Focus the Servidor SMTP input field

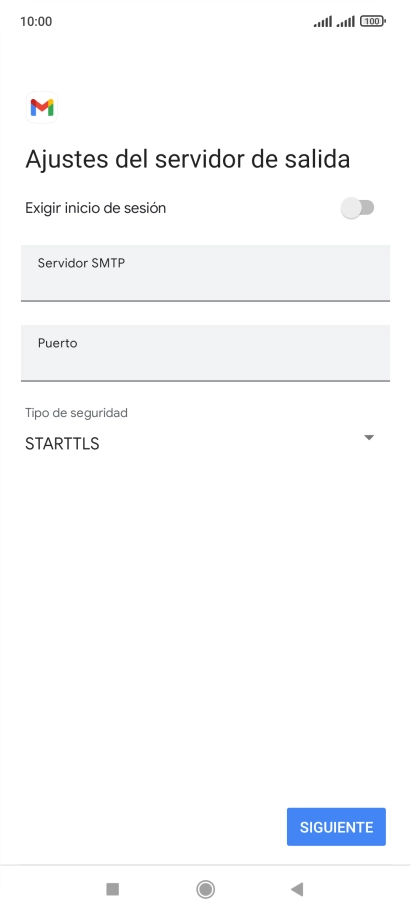205,273
